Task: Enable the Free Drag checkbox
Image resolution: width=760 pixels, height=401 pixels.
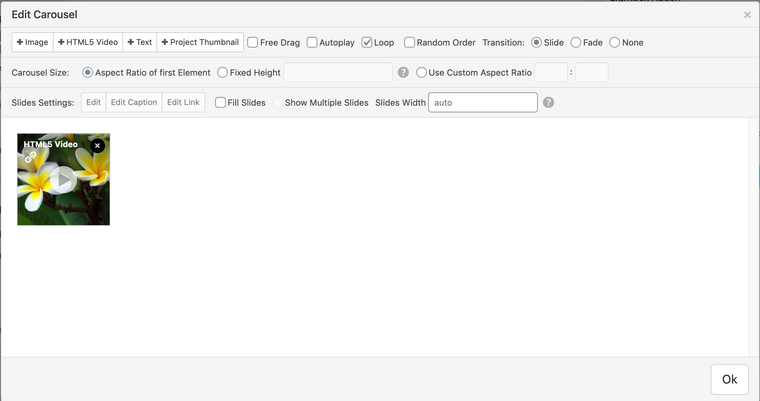Action: click(x=253, y=43)
